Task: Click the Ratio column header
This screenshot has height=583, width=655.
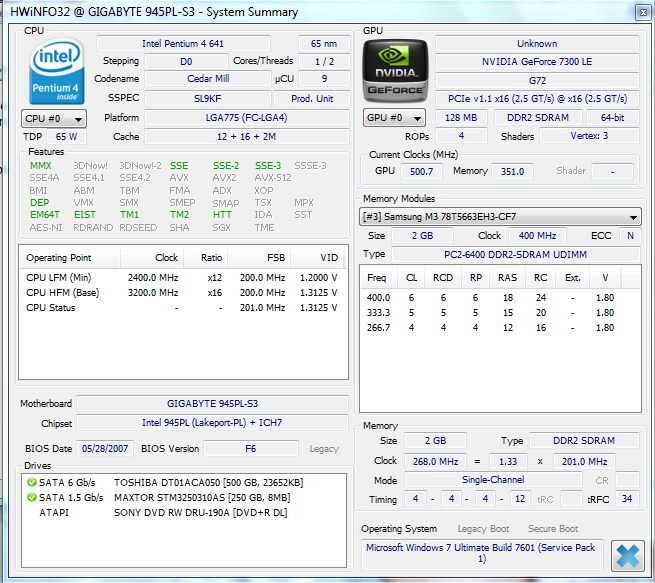Action: point(206,258)
